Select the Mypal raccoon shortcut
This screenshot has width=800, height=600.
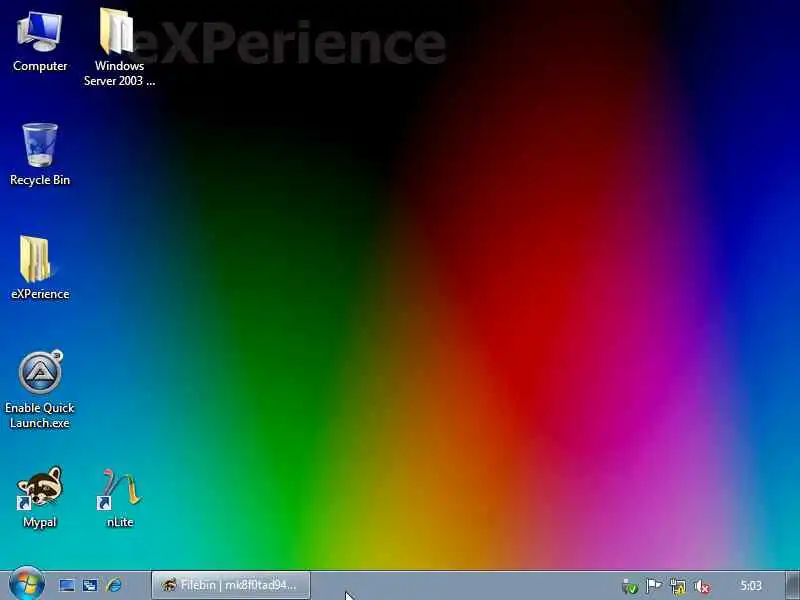pos(40,497)
